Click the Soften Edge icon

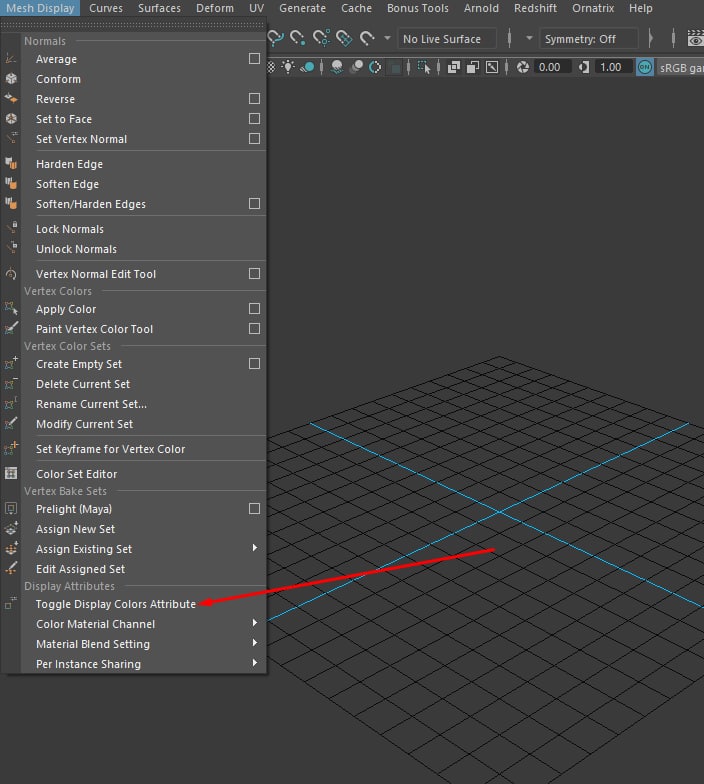(x=10, y=184)
